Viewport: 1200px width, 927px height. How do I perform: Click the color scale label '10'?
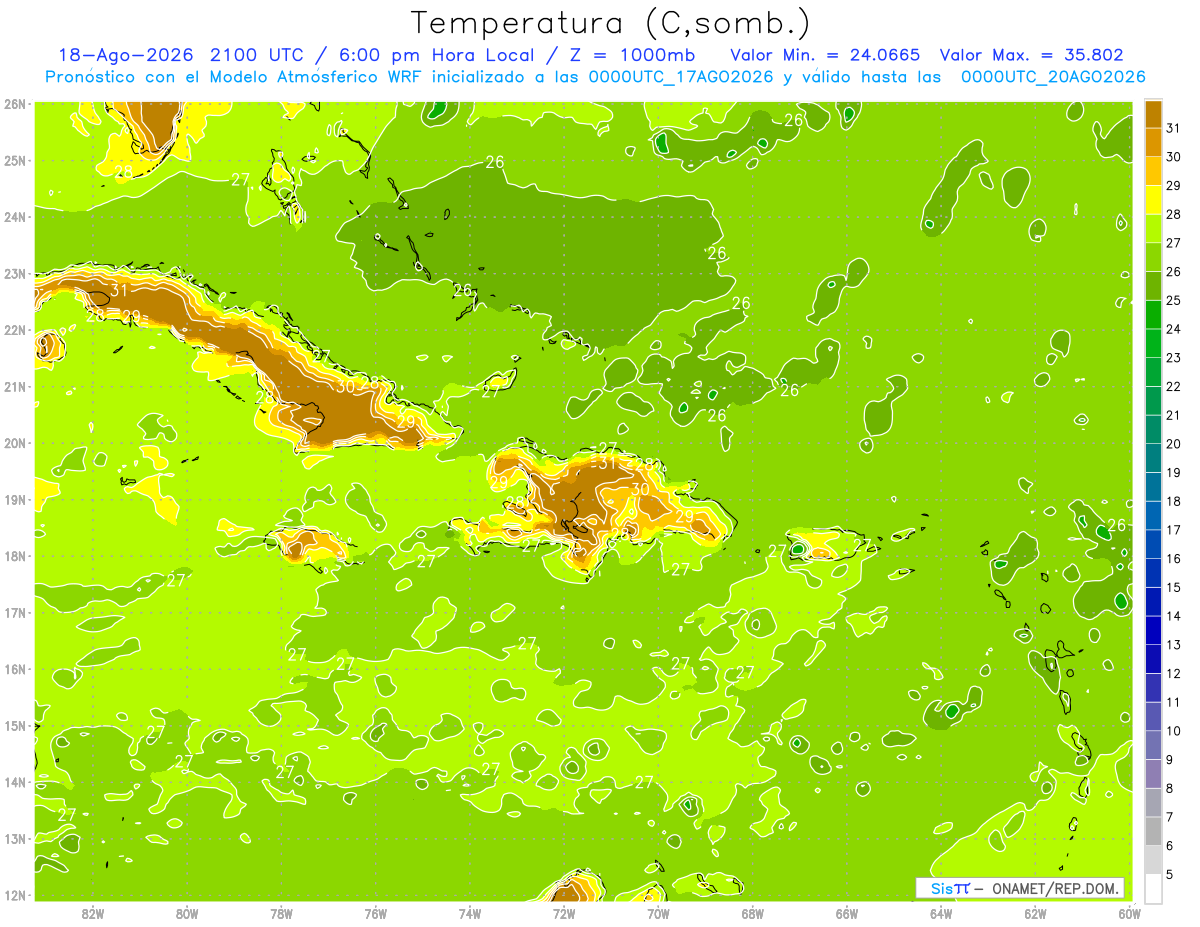[x=1173, y=731]
